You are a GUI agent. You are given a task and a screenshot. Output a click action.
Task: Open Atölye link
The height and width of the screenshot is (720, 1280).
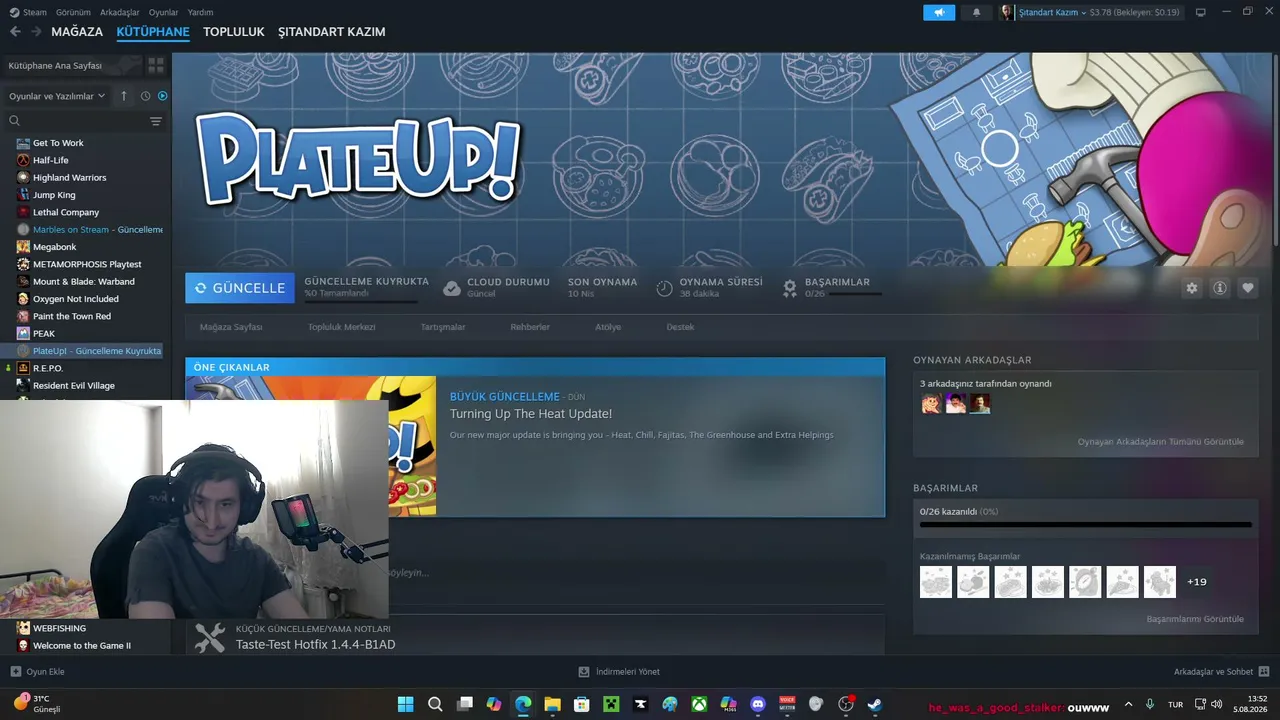coord(608,327)
